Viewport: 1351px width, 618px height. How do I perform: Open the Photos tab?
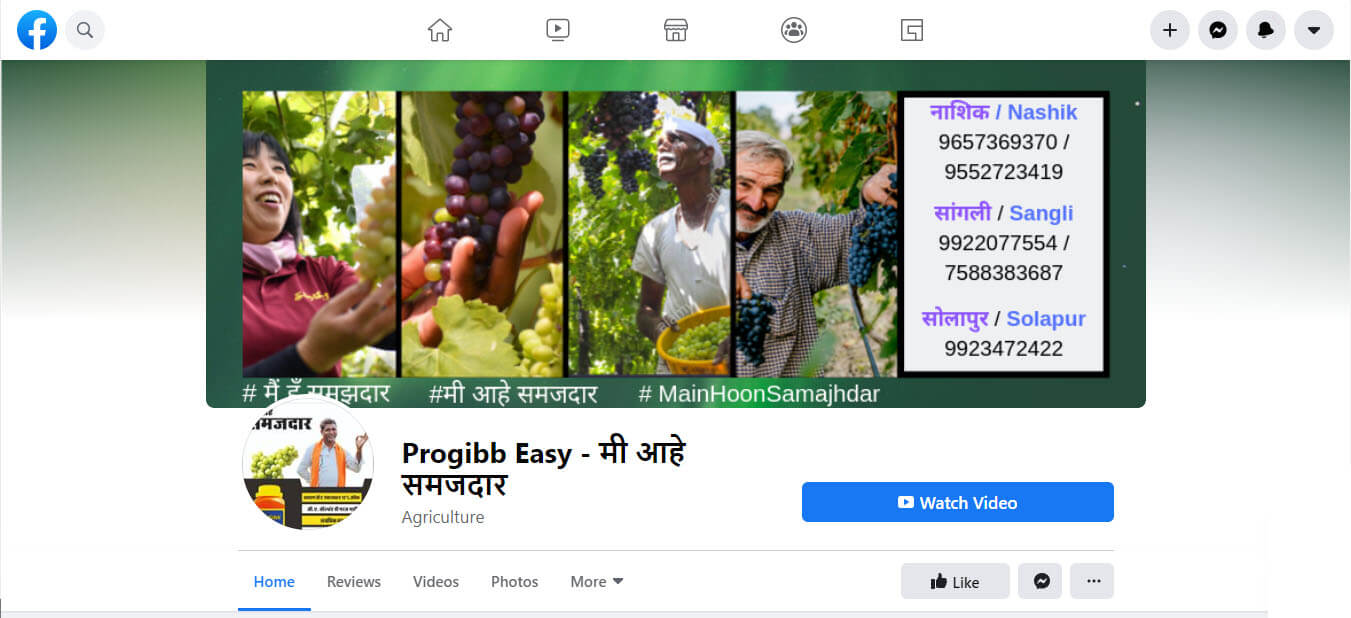click(515, 581)
